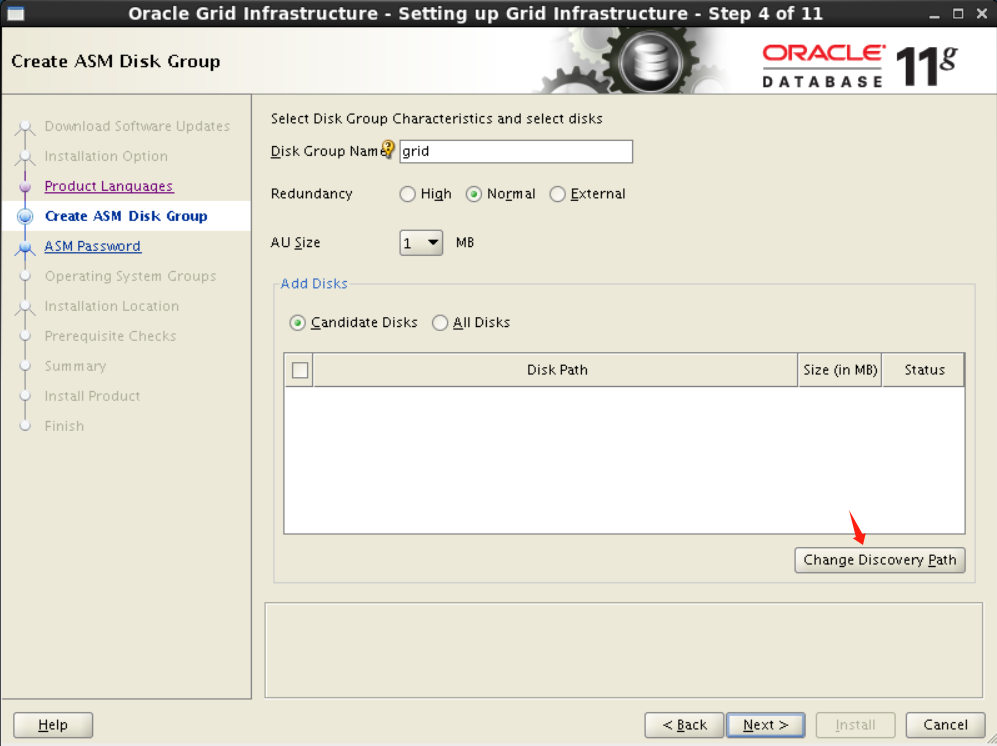This screenshot has width=997, height=746.
Task: Switch to All Disks view
Action: point(440,322)
